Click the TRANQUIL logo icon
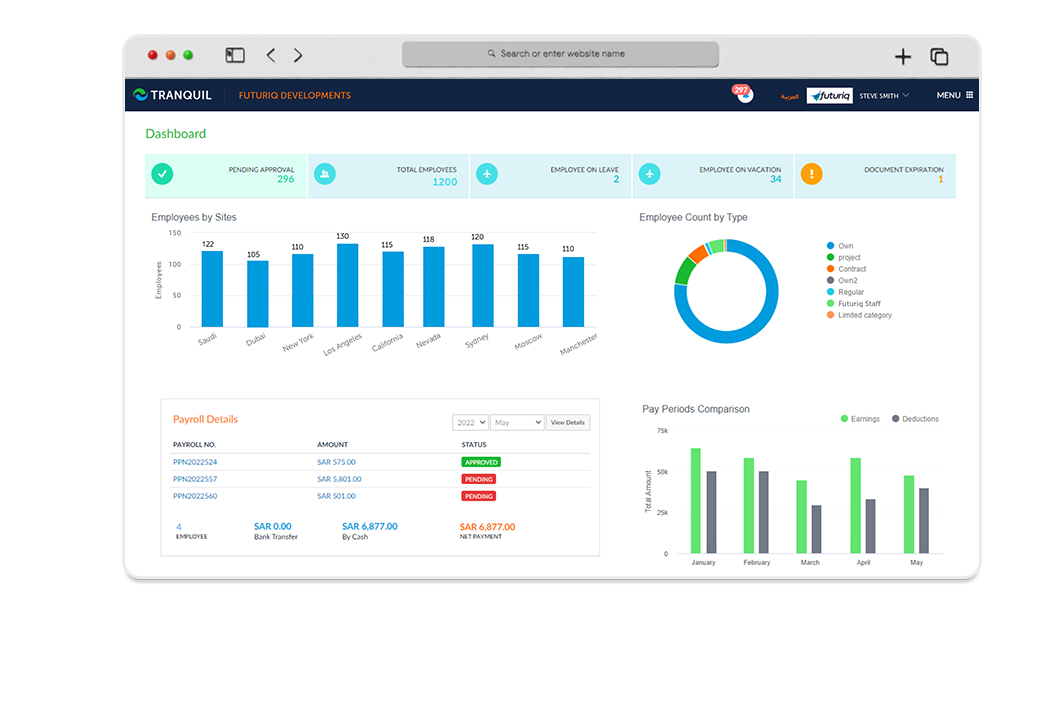The width and height of the screenshot is (1050, 705). pyautogui.click(x=141, y=95)
